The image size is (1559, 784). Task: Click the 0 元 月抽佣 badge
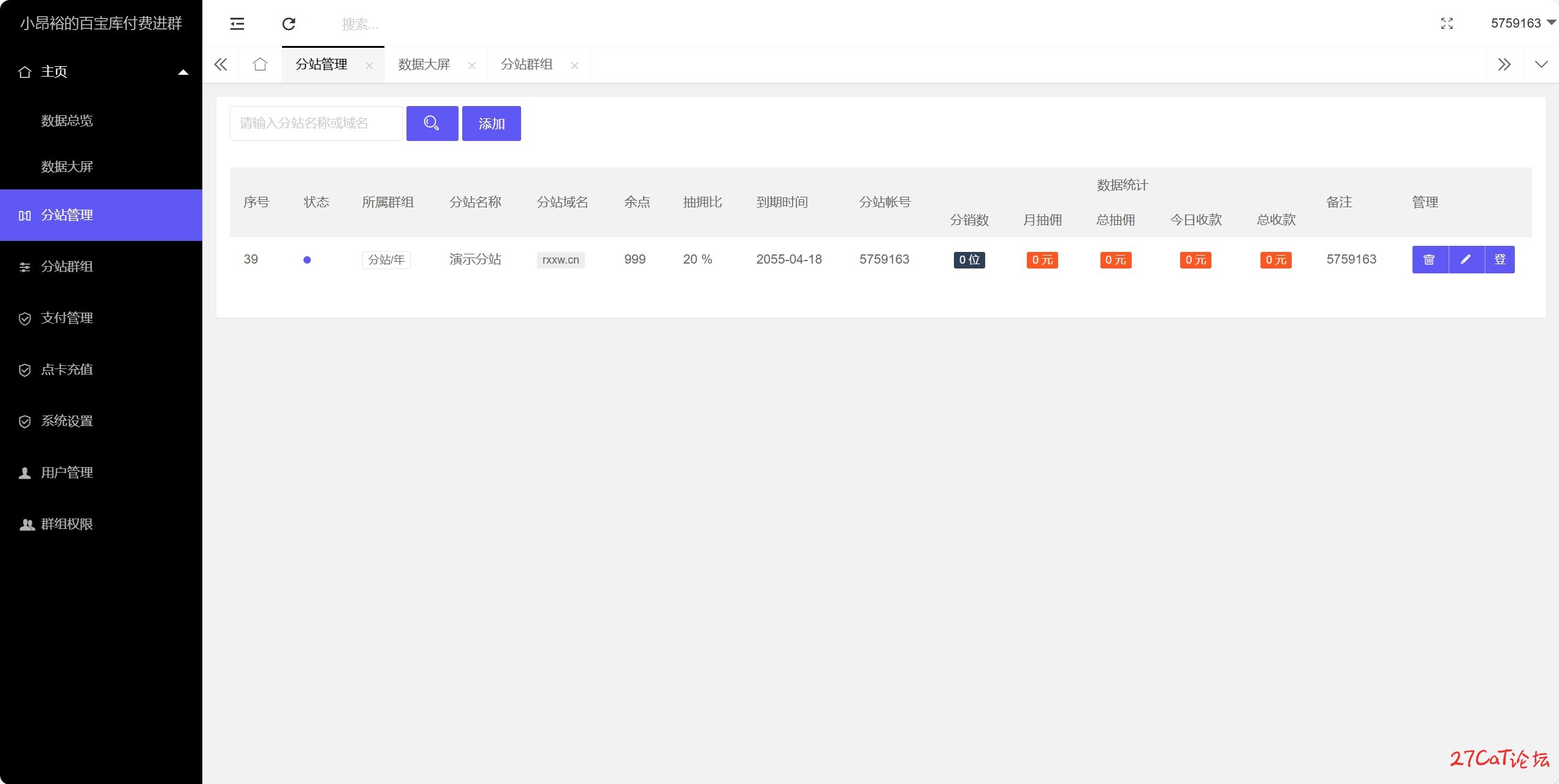pos(1042,260)
